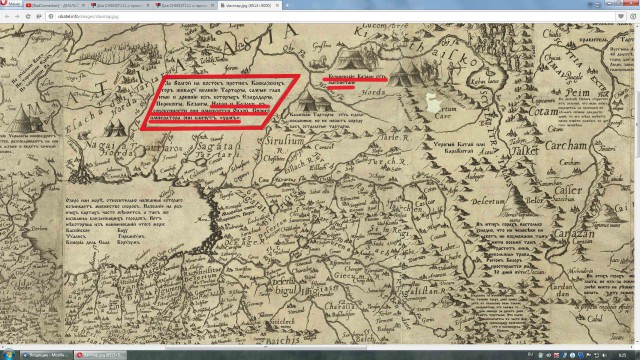Switch to Opera jpg window in taskbar
The width and height of the screenshot is (640, 360).
(101, 355)
